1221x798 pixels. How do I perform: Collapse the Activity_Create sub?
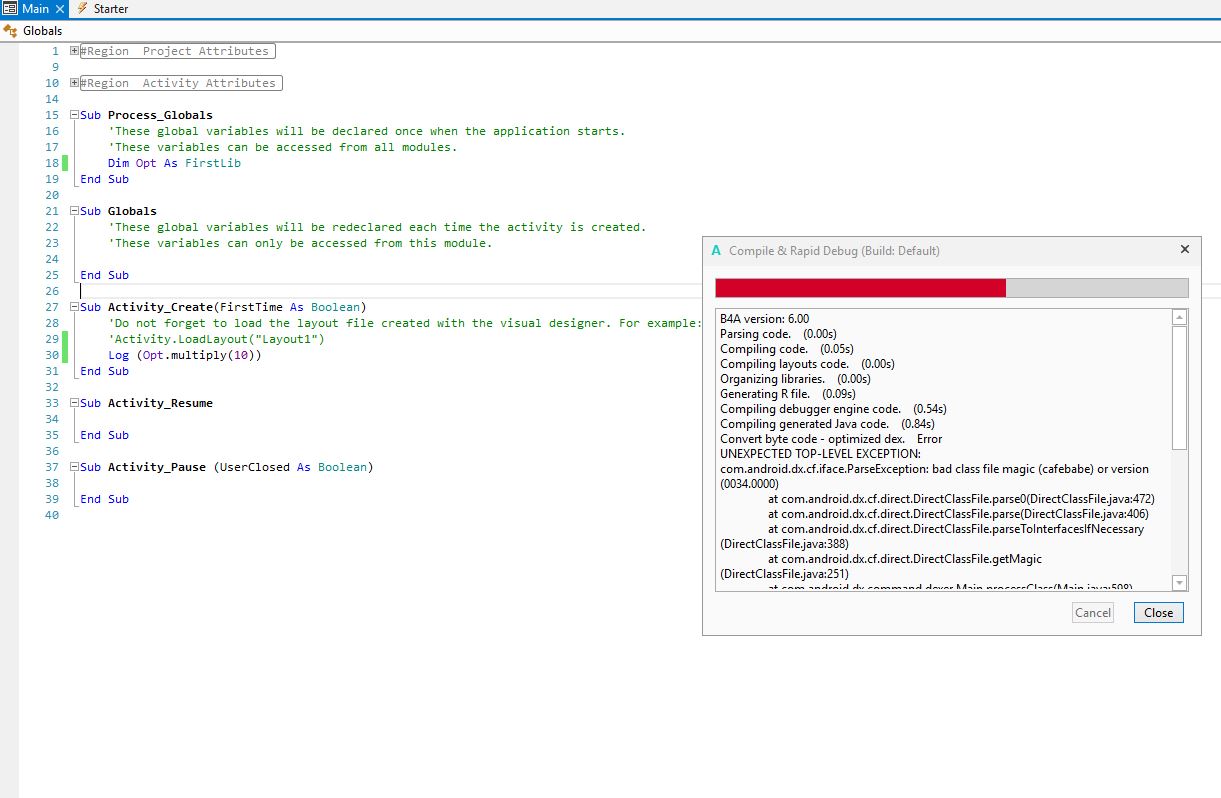[75, 307]
